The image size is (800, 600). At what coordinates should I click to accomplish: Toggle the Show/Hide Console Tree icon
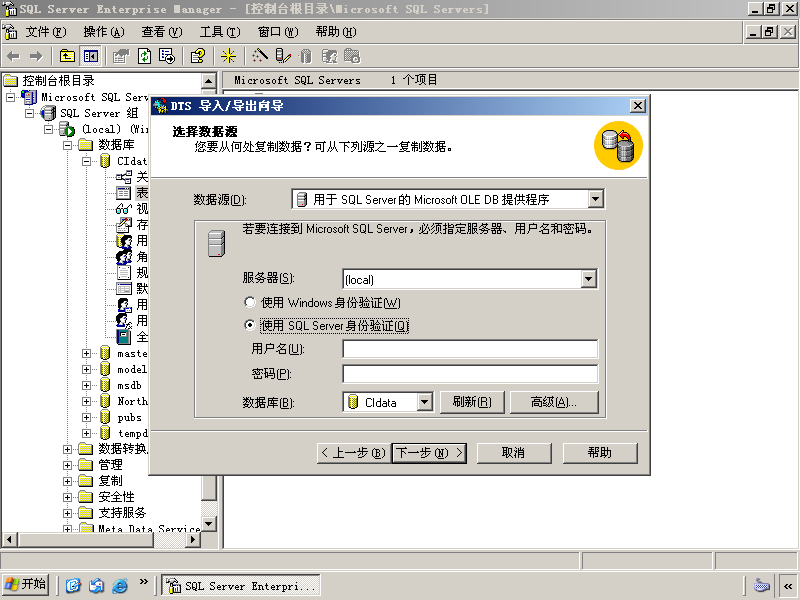tap(91, 56)
